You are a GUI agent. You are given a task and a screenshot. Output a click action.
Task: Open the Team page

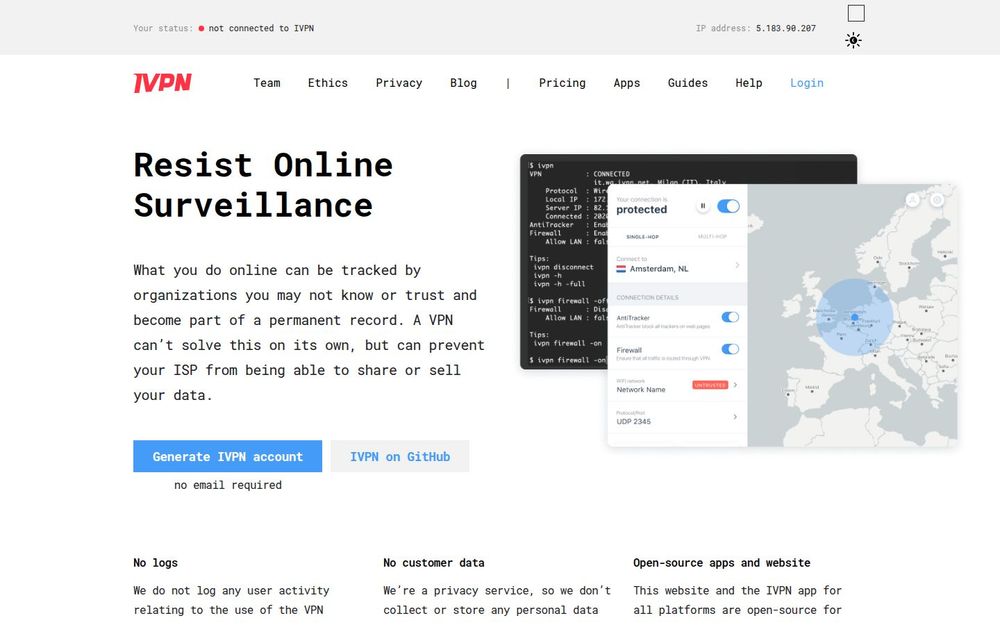pyautogui.click(x=267, y=83)
